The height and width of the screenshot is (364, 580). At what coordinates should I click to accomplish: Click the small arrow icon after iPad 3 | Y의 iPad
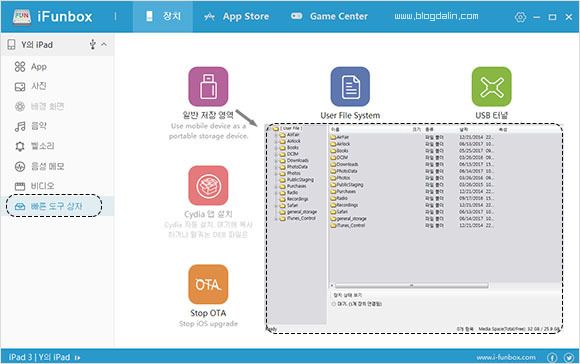tap(77, 358)
